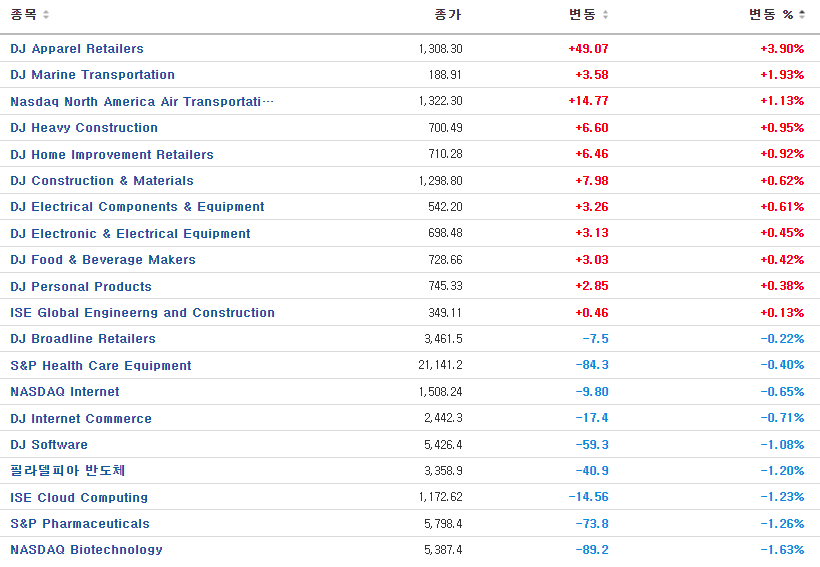Open Nasdaq North America Air Transportation link

coord(142,101)
